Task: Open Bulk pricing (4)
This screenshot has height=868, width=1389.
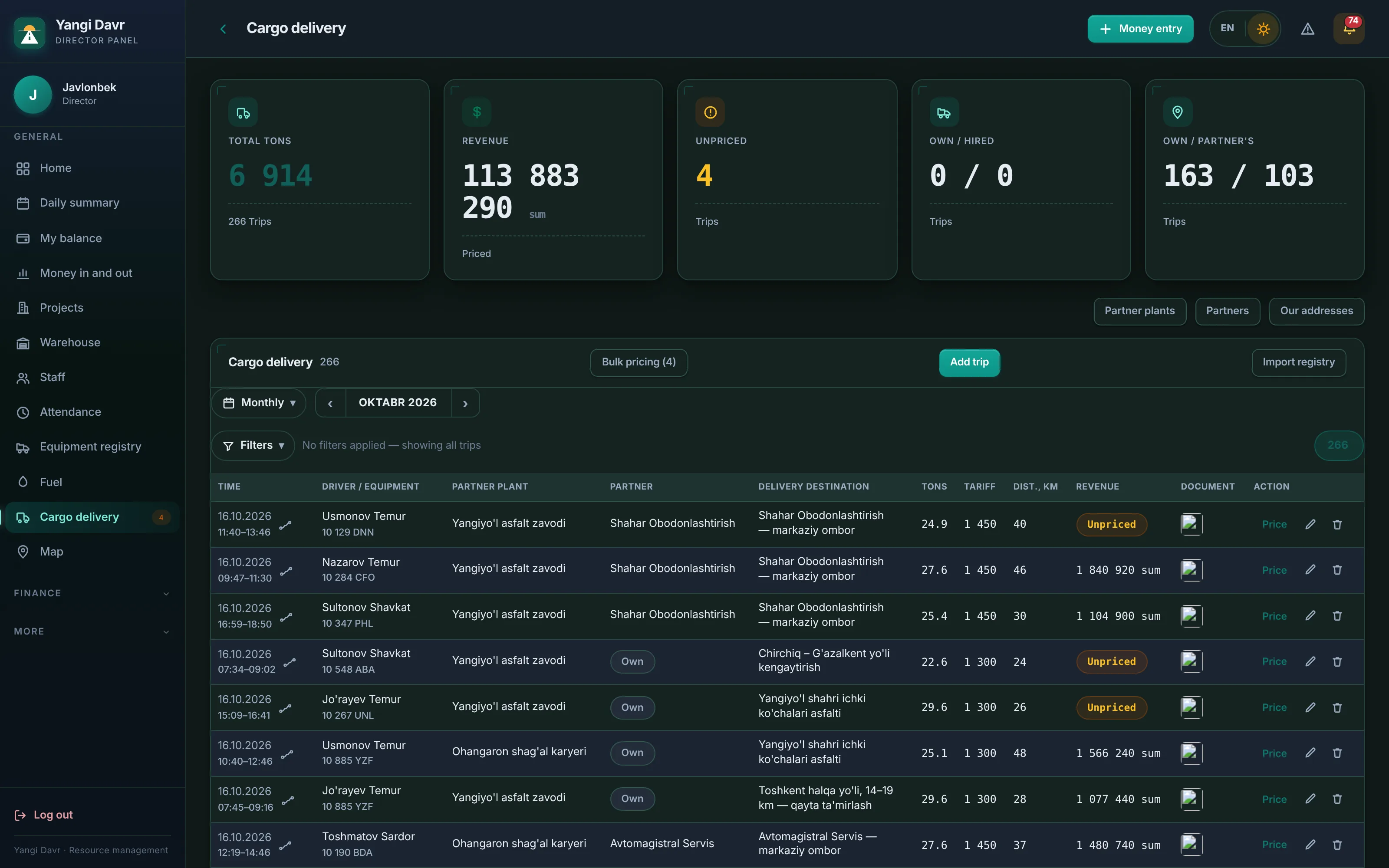Action: pos(639,362)
